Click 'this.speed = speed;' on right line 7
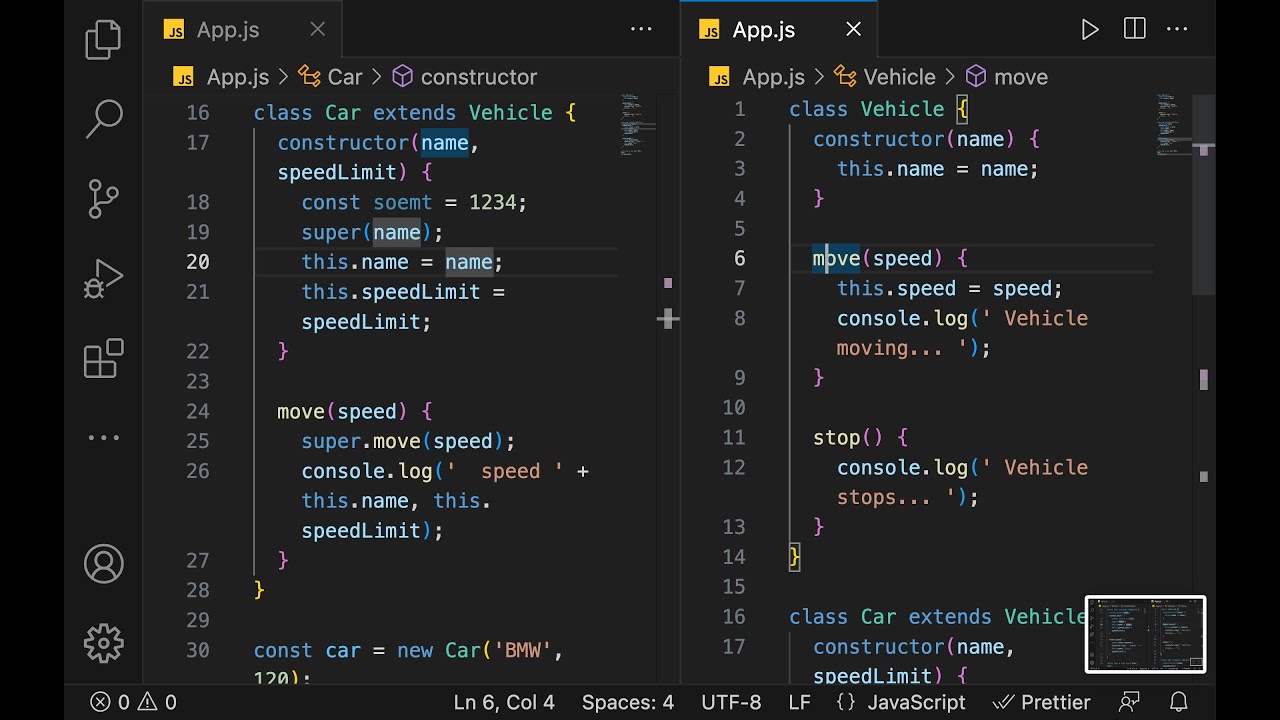This screenshot has height=720, width=1280. tap(950, 288)
